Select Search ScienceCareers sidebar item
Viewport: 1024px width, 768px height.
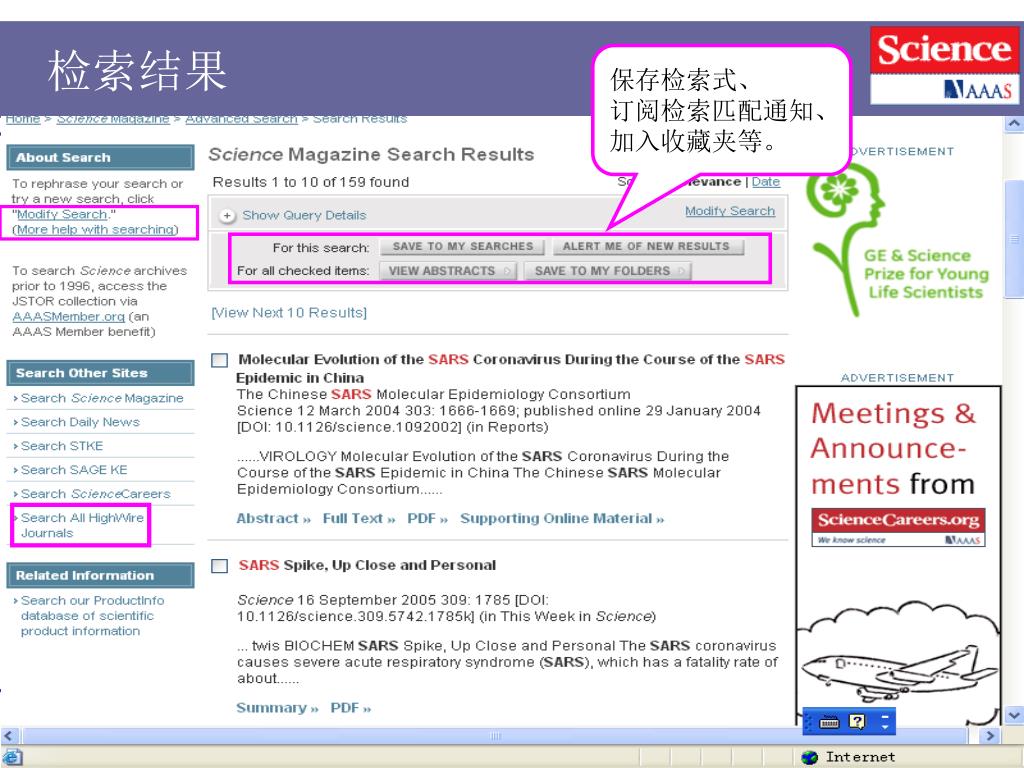pos(95,494)
